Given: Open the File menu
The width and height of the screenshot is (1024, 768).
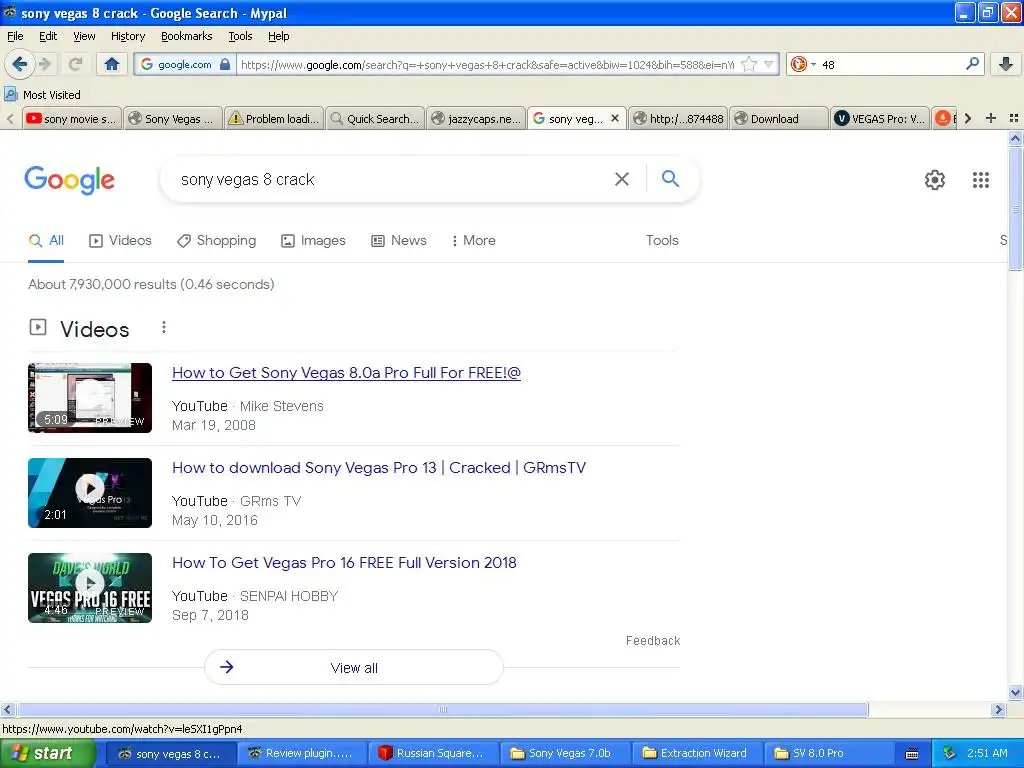Looking at the screenshot, I should [x=15, y=36].
